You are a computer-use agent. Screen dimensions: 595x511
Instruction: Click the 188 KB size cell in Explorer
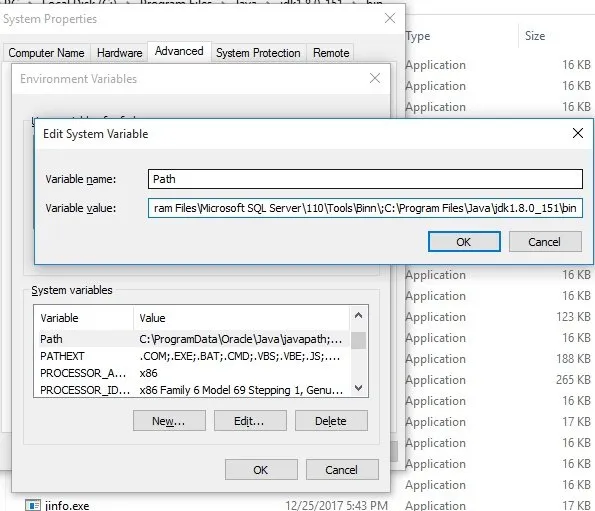point(573,359)
